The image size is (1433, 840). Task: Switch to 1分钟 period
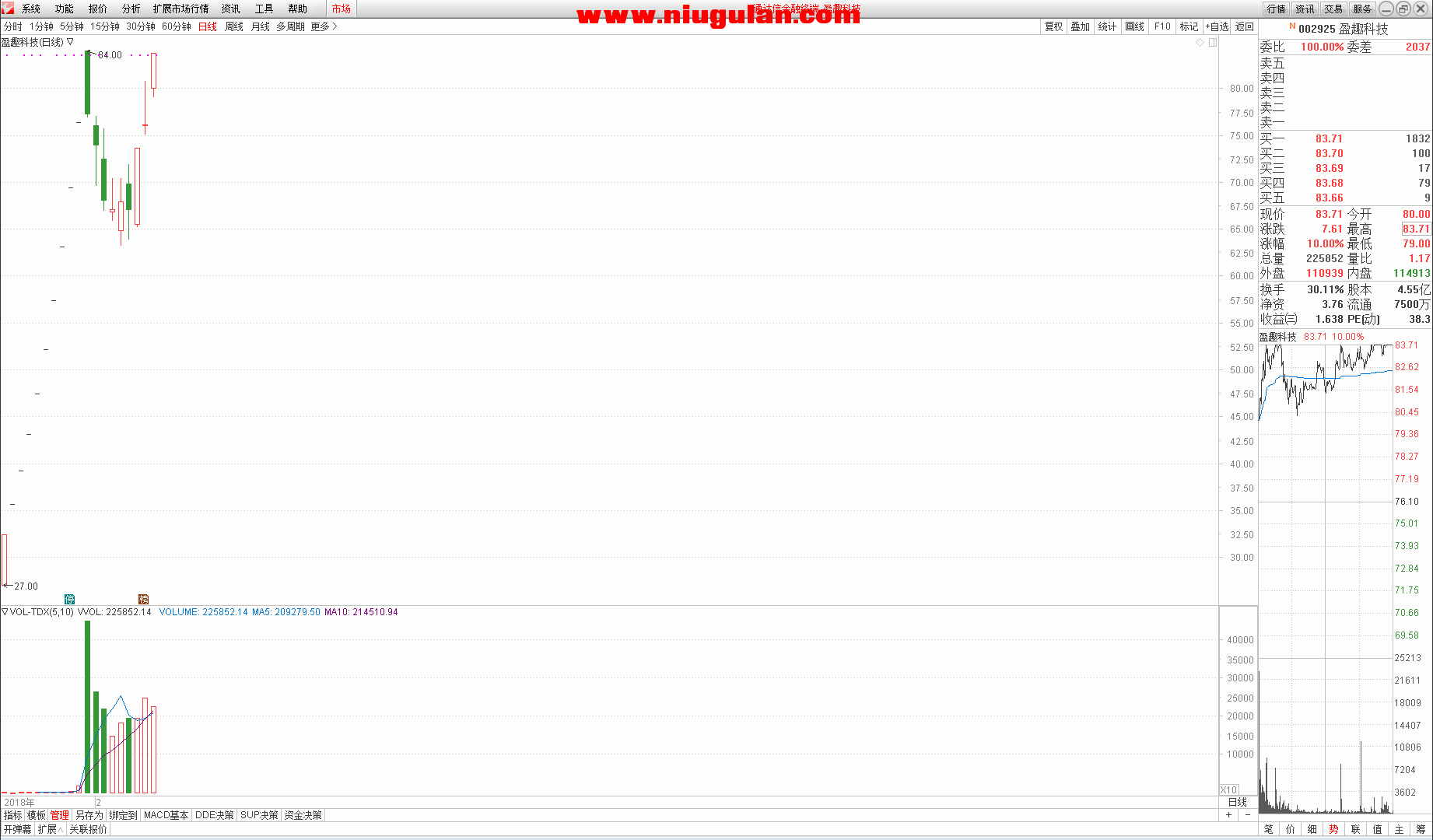click(x=42, y=26)
